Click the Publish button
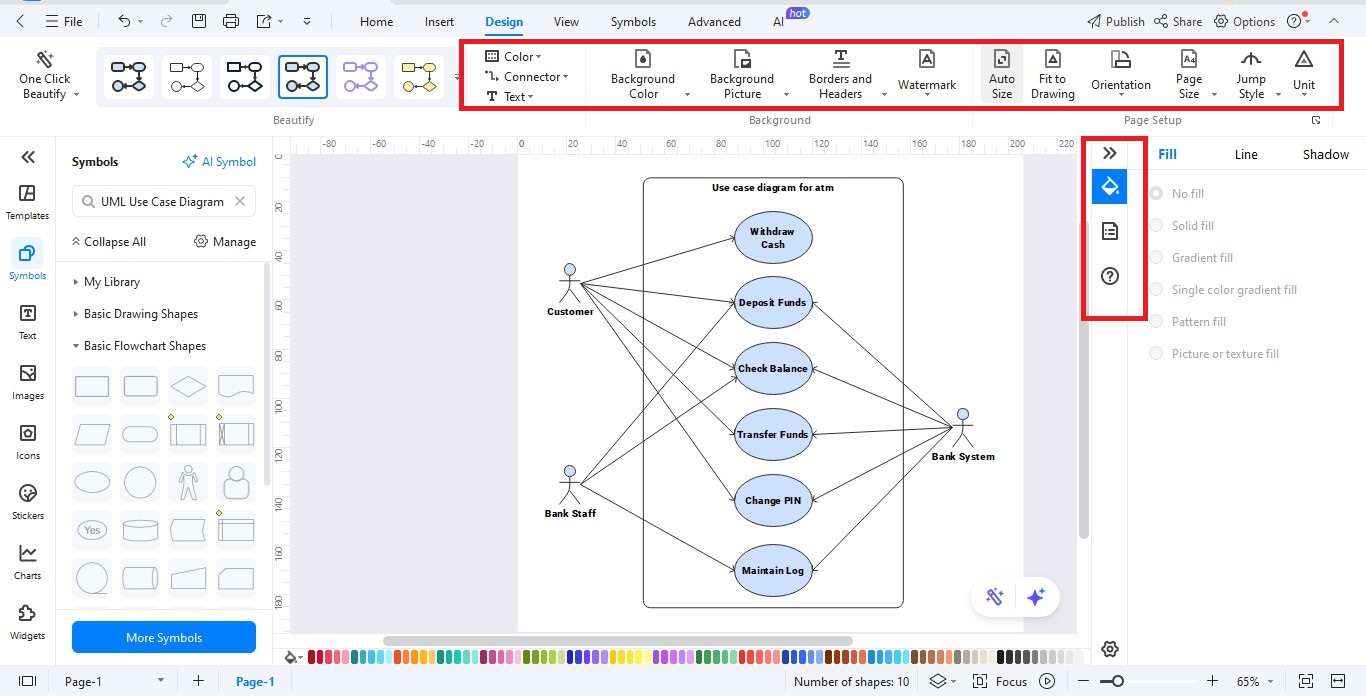1366x696 pixels. (x=1115, y=20)
